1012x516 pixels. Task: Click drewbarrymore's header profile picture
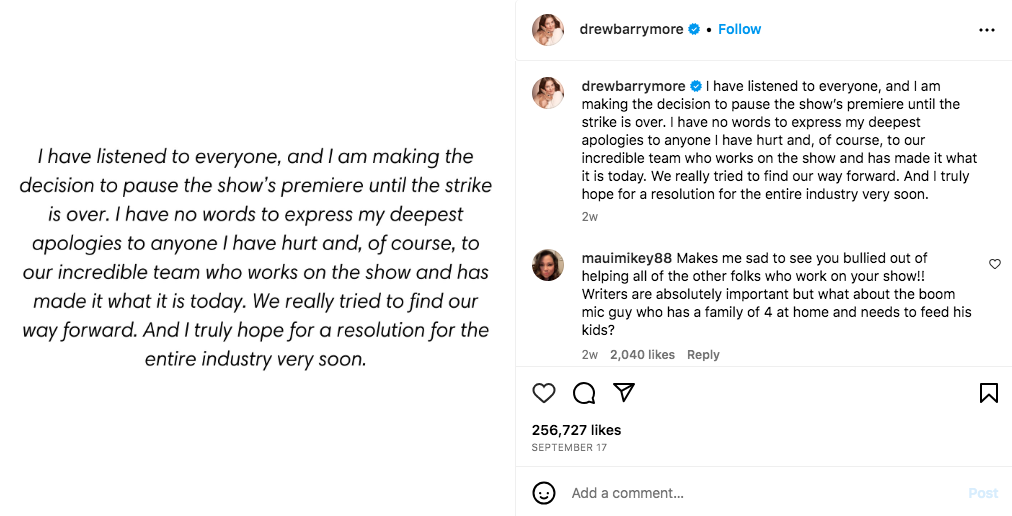coord(548,30)
